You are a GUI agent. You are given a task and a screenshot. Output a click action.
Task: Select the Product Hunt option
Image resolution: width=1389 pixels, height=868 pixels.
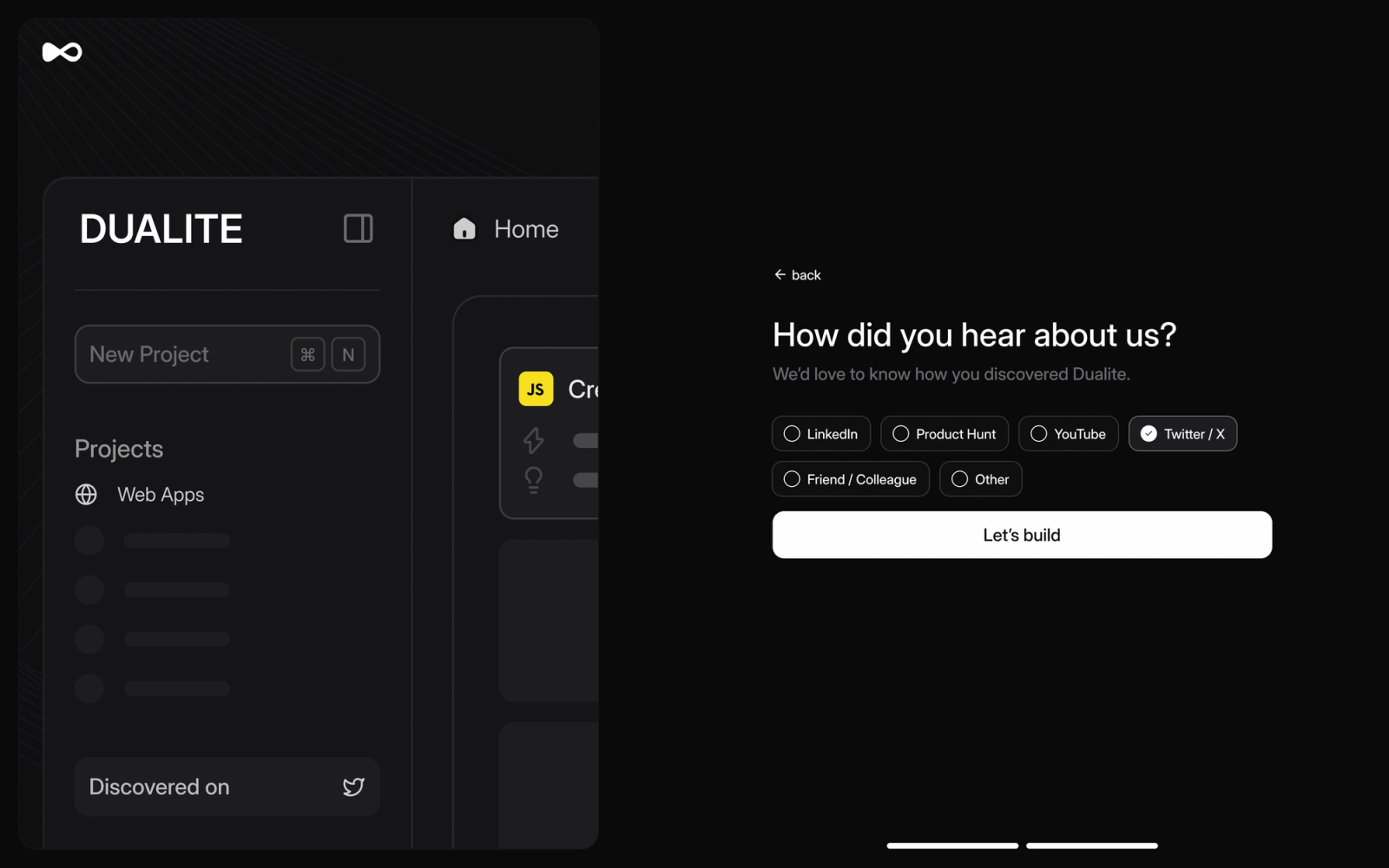pyautogui.click(x=945, y=434)
